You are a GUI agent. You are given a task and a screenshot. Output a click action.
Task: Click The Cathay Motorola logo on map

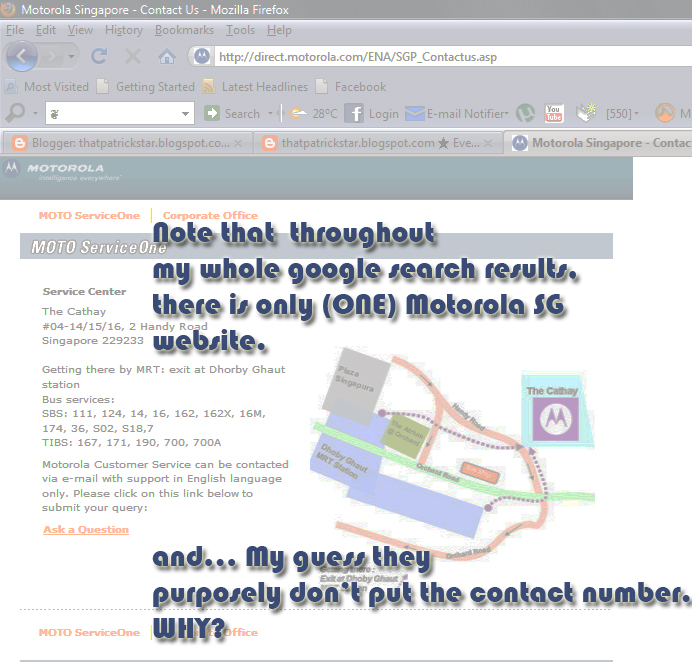click(x=555, y=419)
